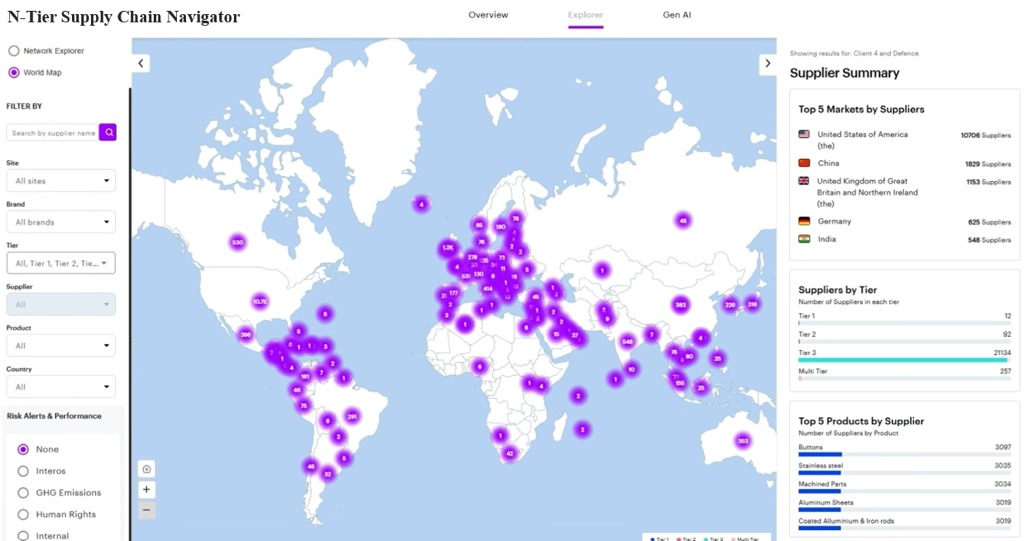Viewport: 1024px width, 541px height.
Task: Zoom in on the map with plus
Action: (147, 489)
